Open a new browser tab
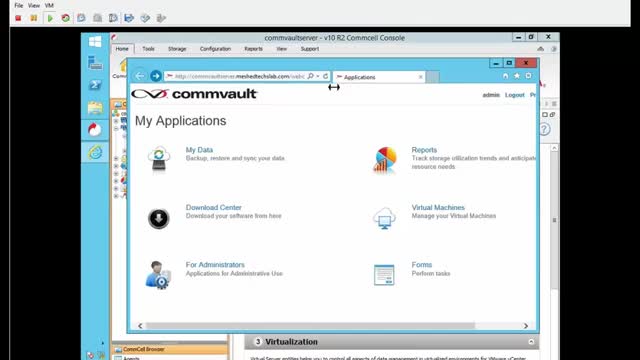Screen dimensions: 640x360 tap(433, 77)
